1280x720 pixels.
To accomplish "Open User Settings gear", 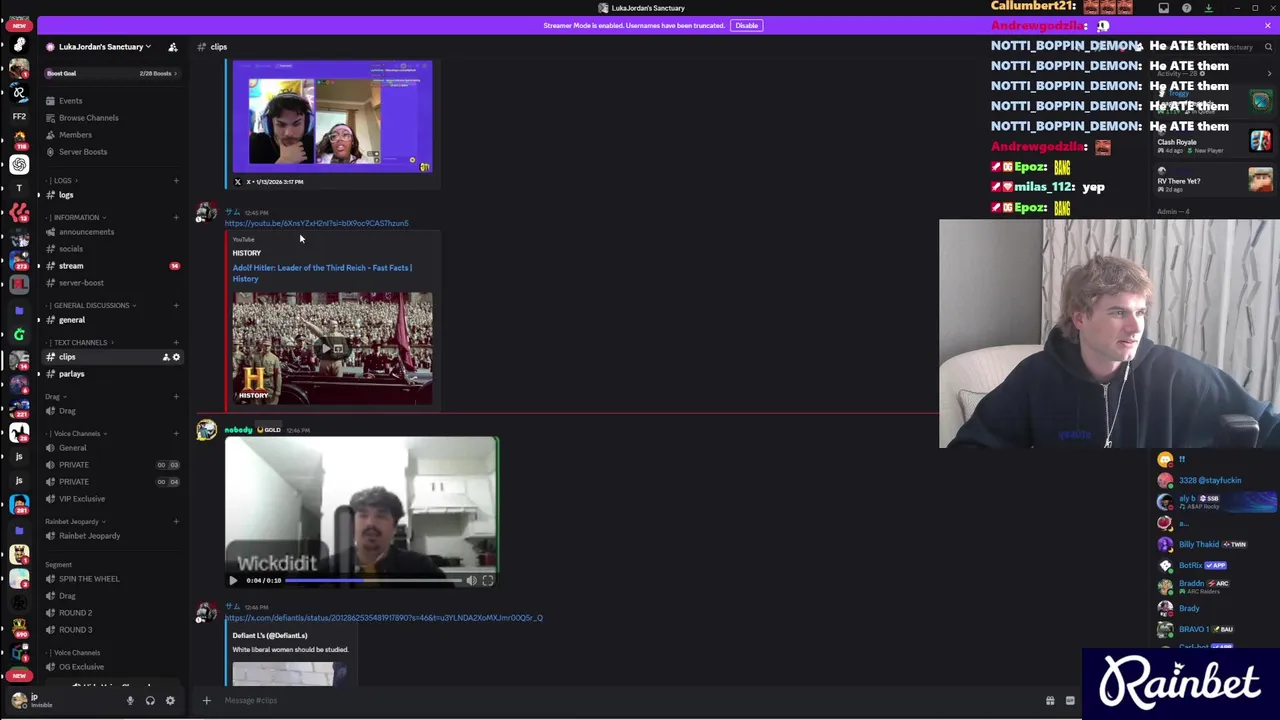I will coord(170,701).
